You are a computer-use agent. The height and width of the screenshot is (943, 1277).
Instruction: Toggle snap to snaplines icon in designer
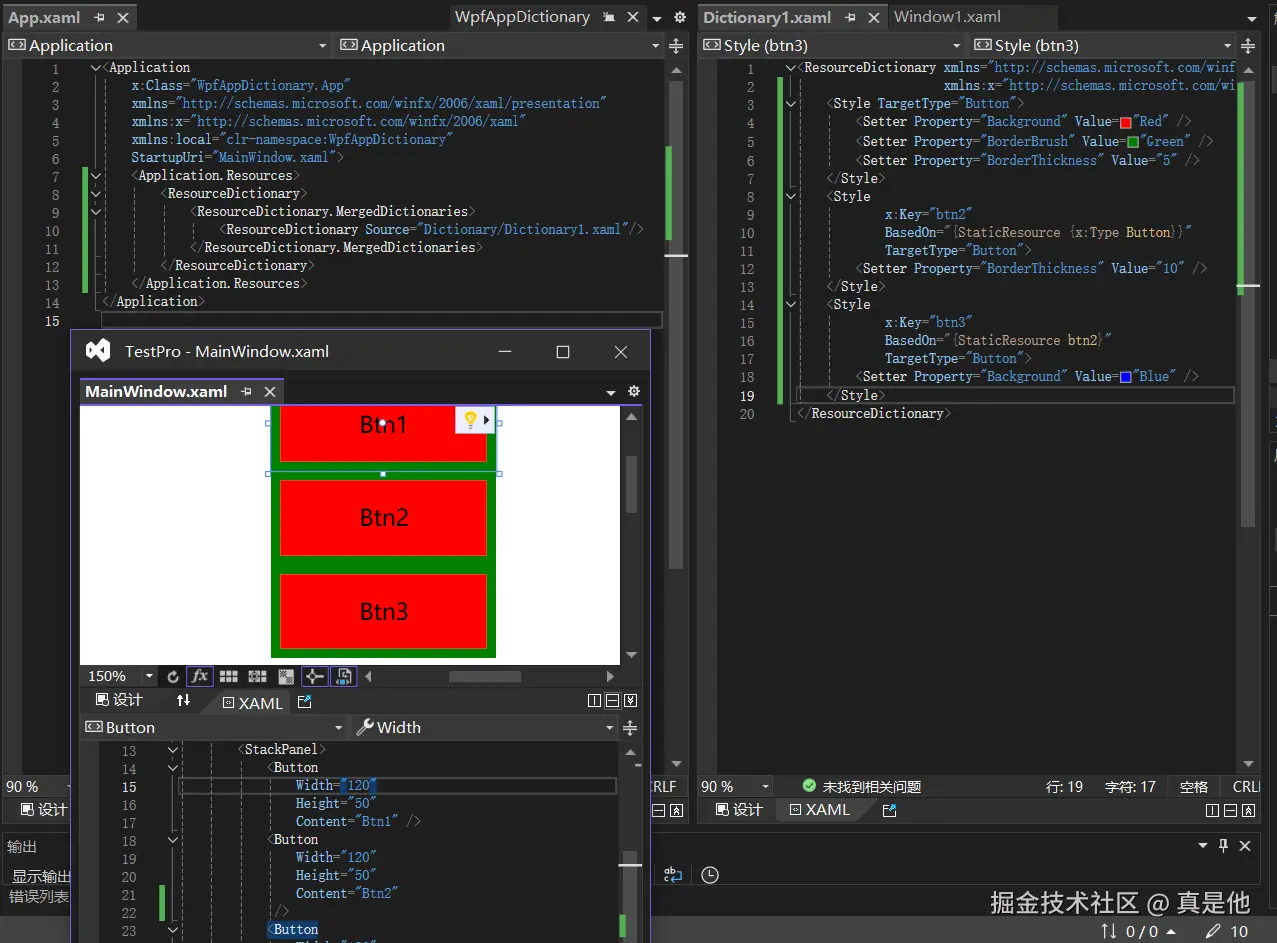[315, 677]
